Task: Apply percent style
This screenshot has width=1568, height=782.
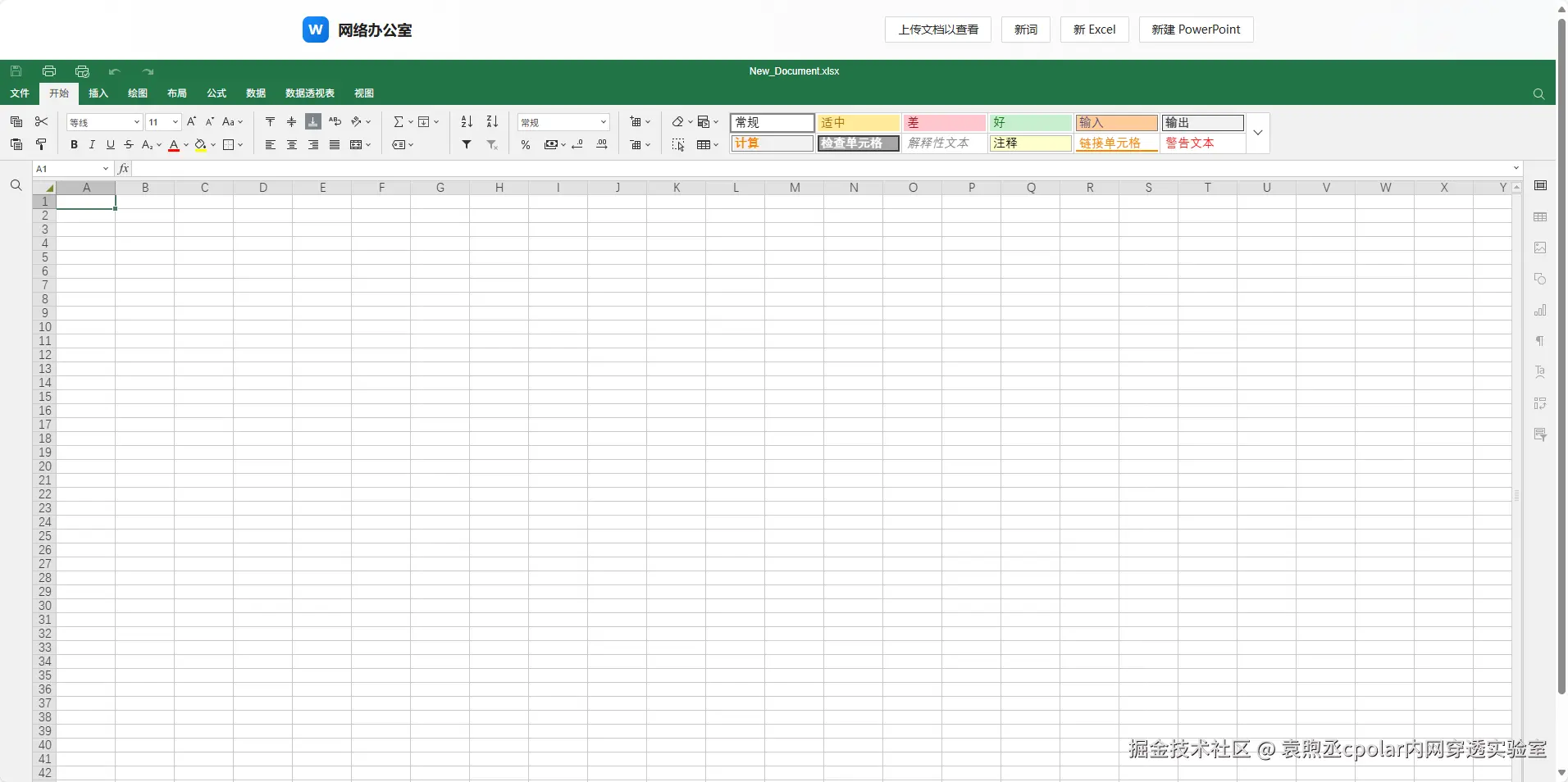Action: click(526, 144)
